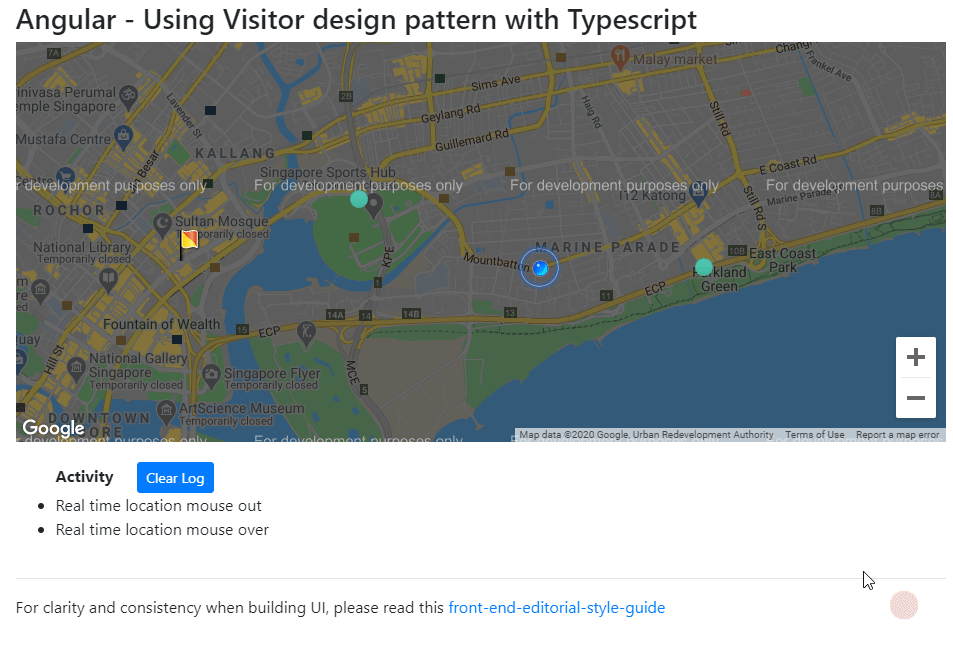
Task: Click the Sultan Mosque crescent pin
Action: (162, 225)
